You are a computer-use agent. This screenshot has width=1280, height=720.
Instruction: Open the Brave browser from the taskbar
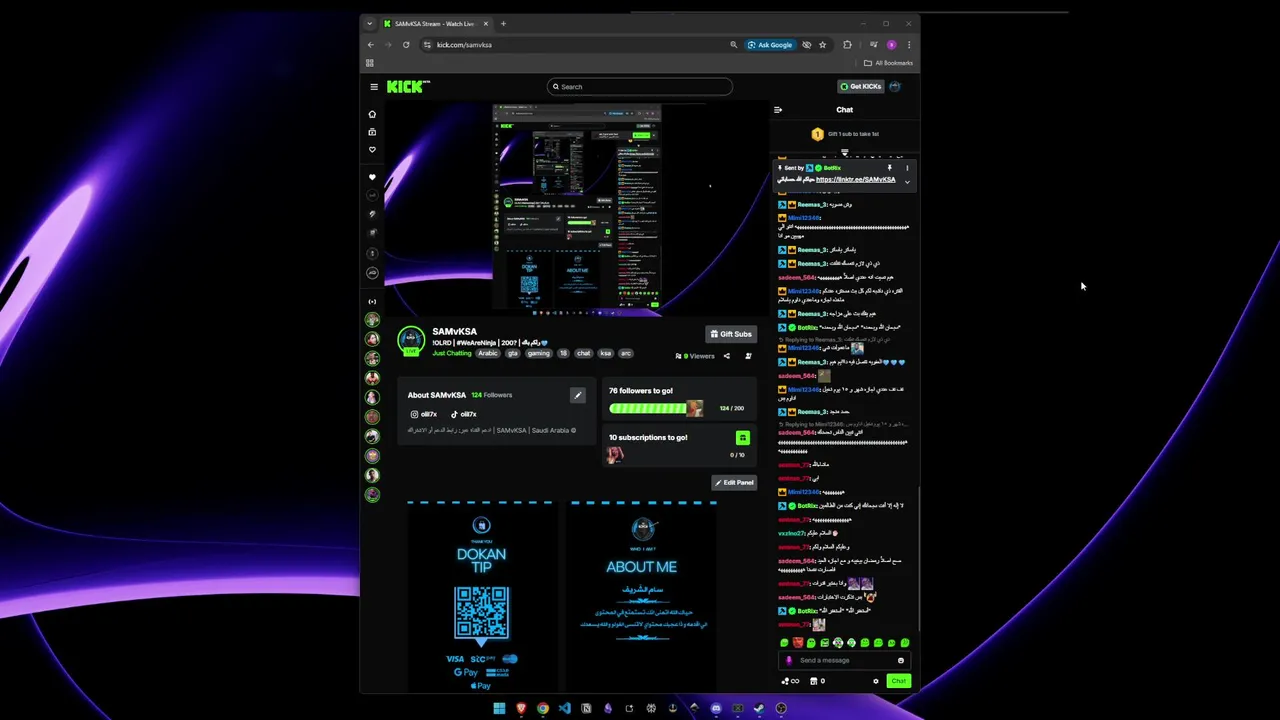pyautogui.click(x=521, y=709)
